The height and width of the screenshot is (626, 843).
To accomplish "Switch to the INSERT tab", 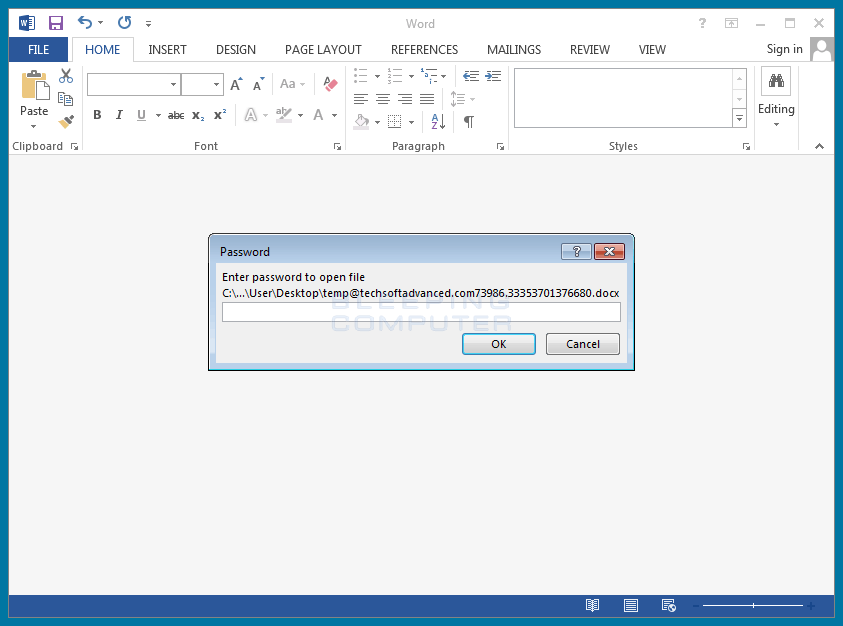I will [167, 49].
